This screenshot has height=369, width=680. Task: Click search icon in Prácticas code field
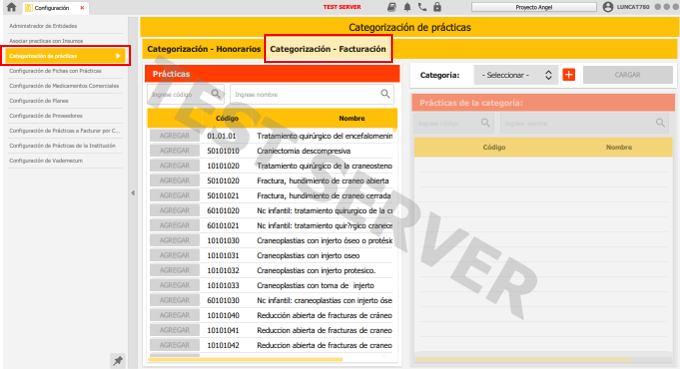216,94
